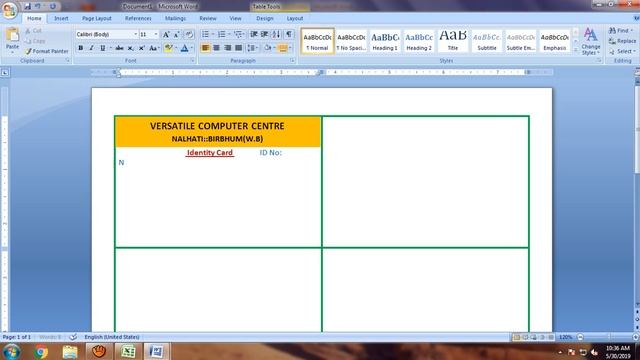
Task: Click Decrease Indent icon
Action: [253, 34]
